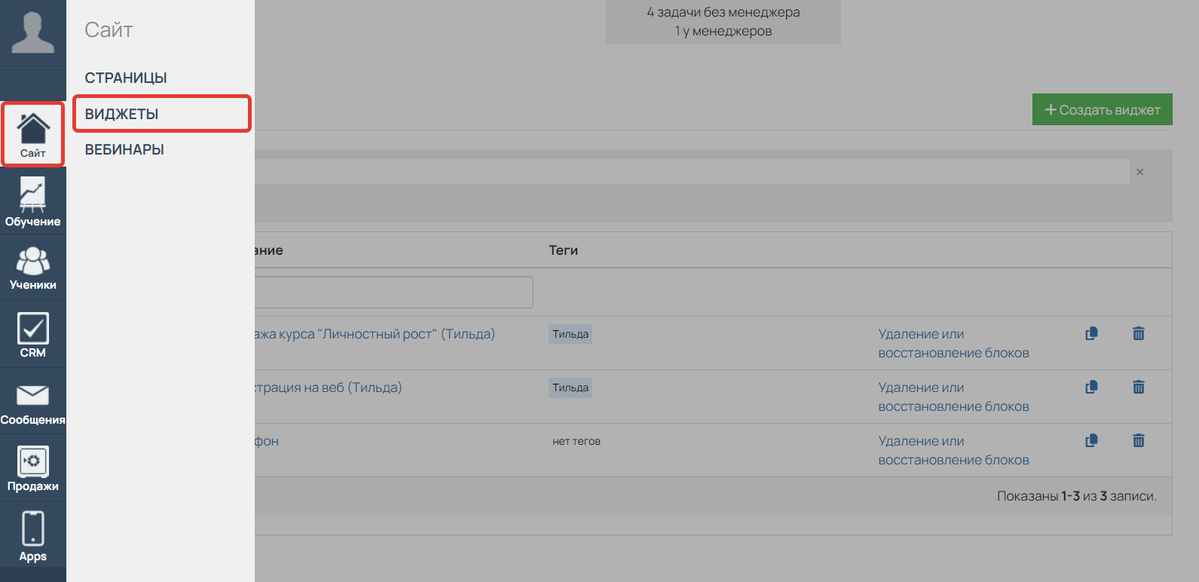Open the Продажи safe icon
The height and width of the screenshot is (582, 1199).
[33, 469]
